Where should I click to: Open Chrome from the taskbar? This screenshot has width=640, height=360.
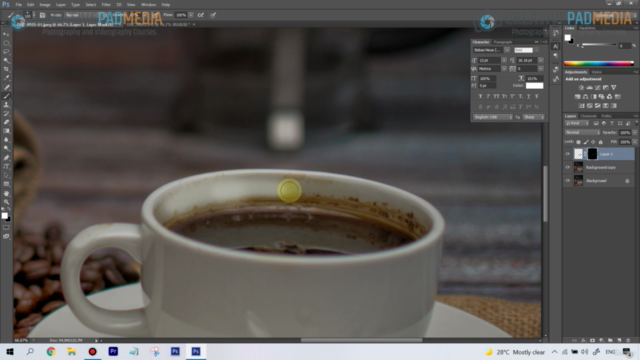pos(51,351)
